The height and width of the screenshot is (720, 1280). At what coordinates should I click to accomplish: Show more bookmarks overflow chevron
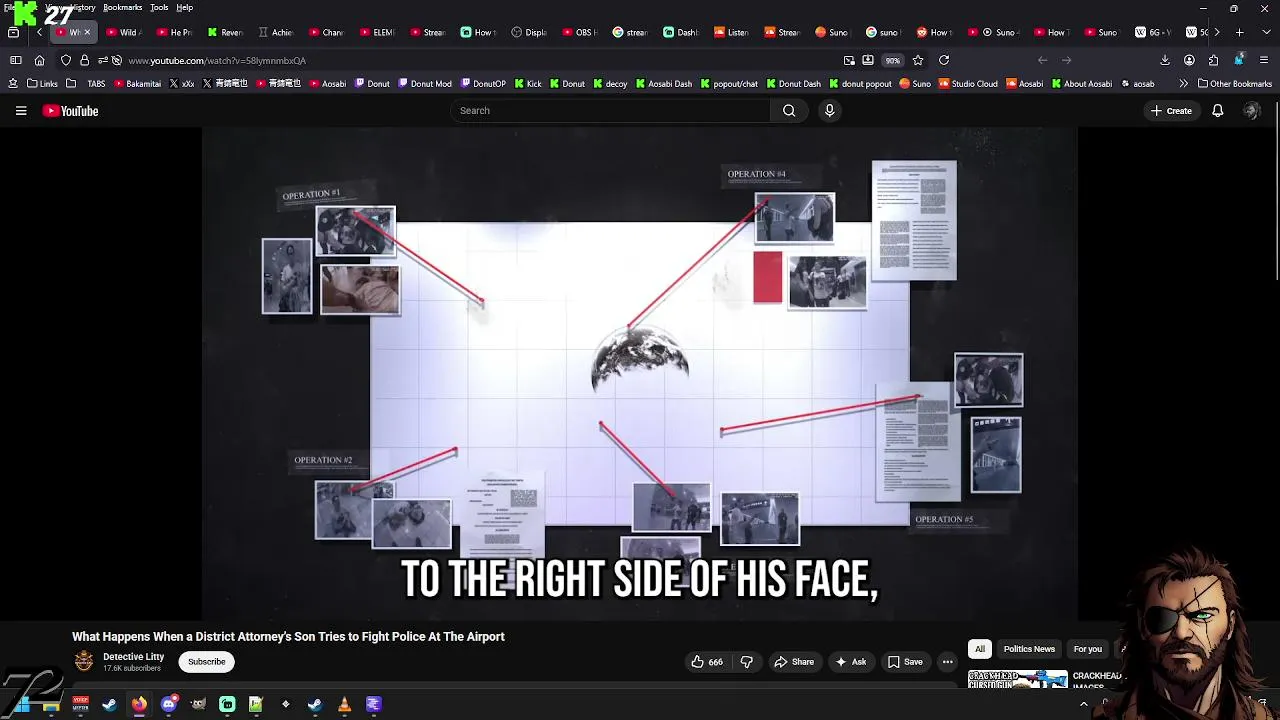[1183, 84]
